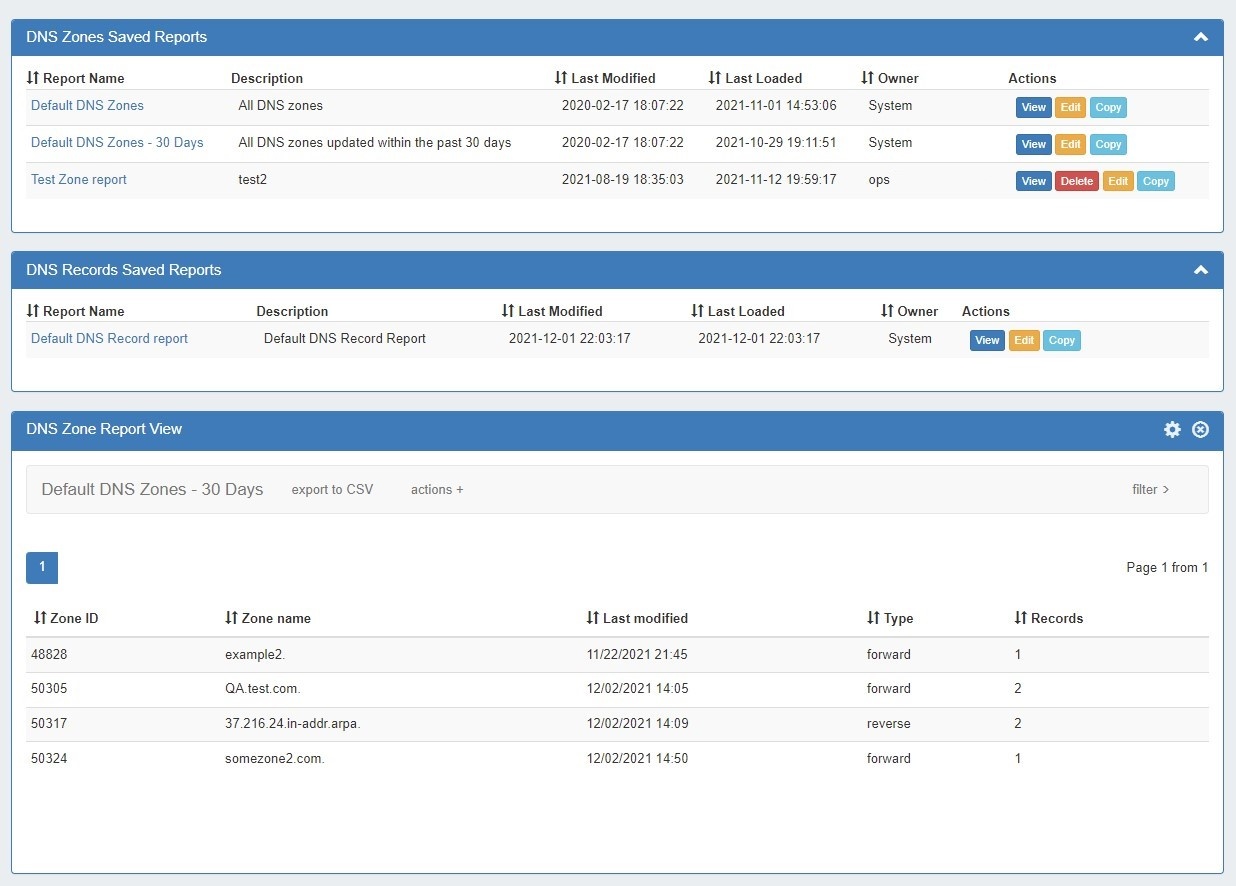The height and width of the screenshot is (886, 1236).
Task: Sort zones saved reports by Last Loaded
Action: point(755,78)
